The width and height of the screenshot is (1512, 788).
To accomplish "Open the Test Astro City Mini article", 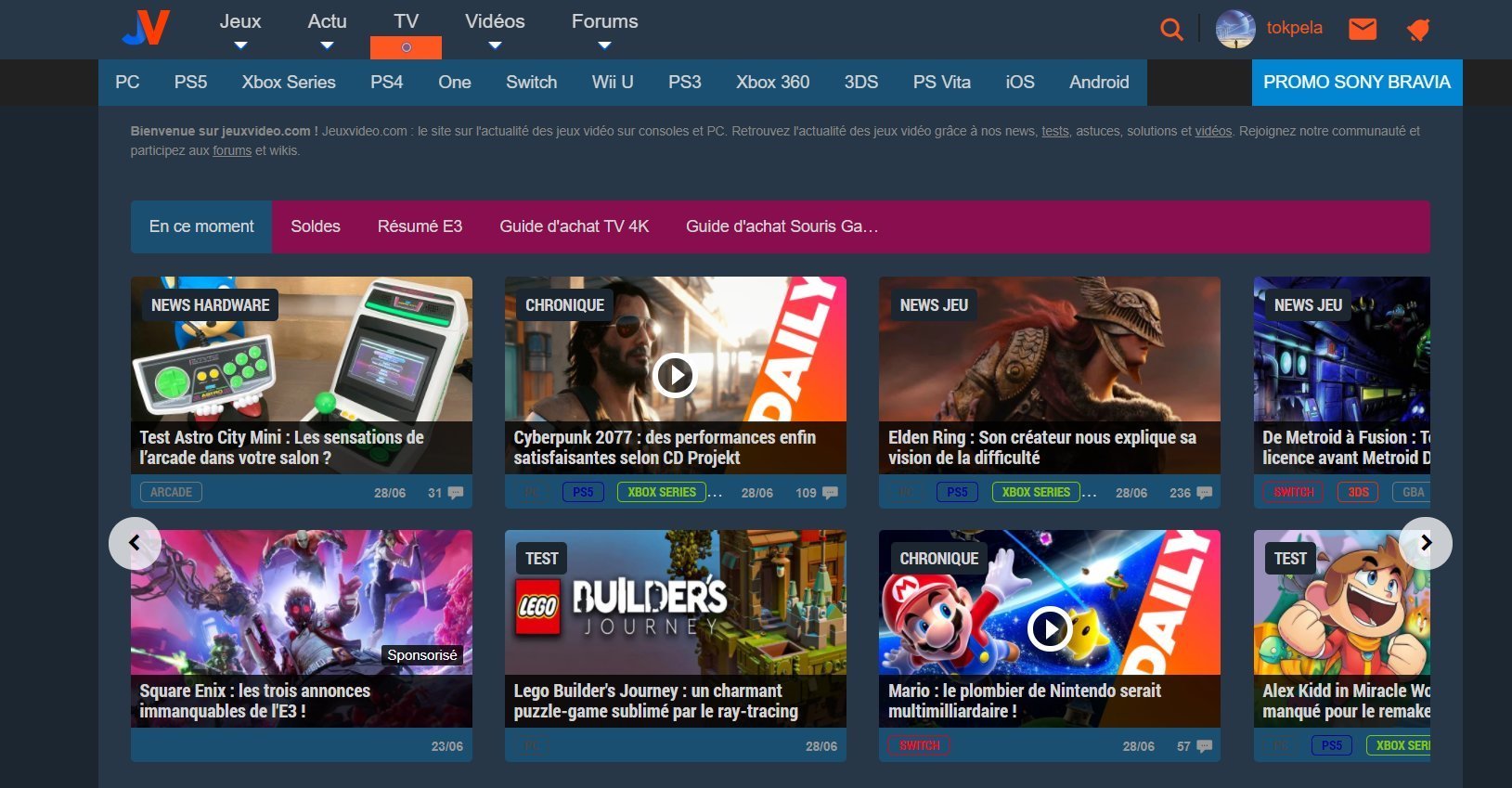I will click(x=282, y=447).
